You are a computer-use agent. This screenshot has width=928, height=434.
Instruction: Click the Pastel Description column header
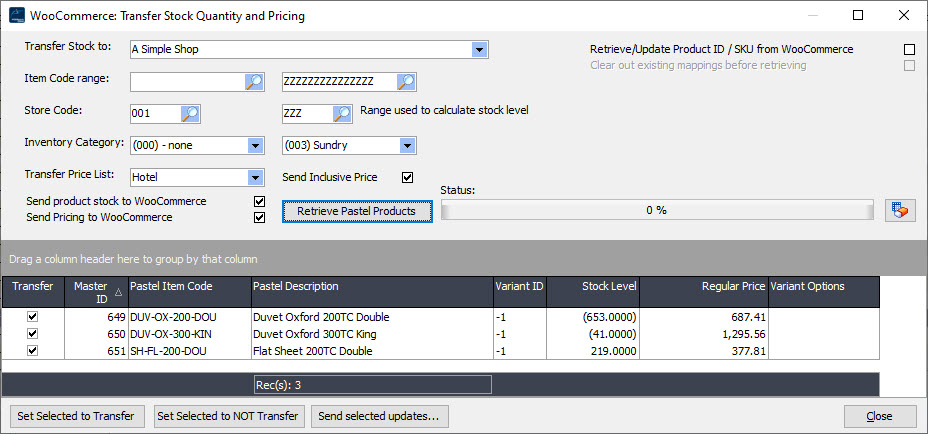(372, 292)
